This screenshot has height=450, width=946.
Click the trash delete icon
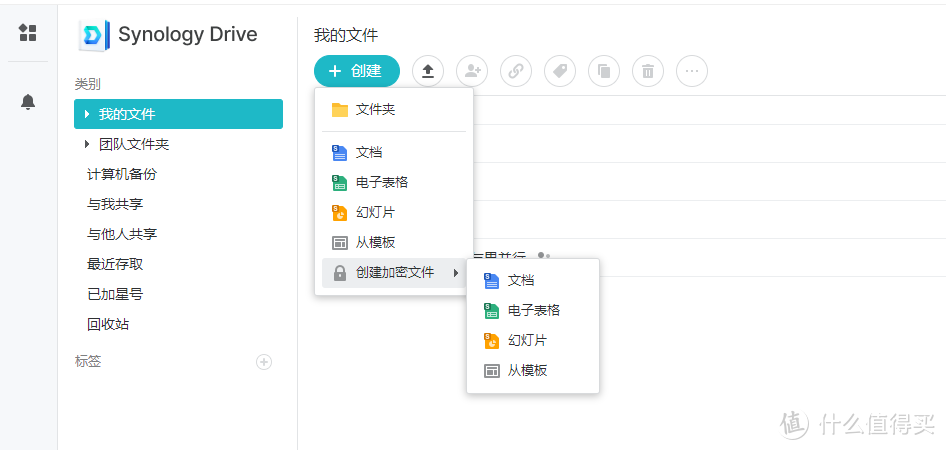point(648,71)
